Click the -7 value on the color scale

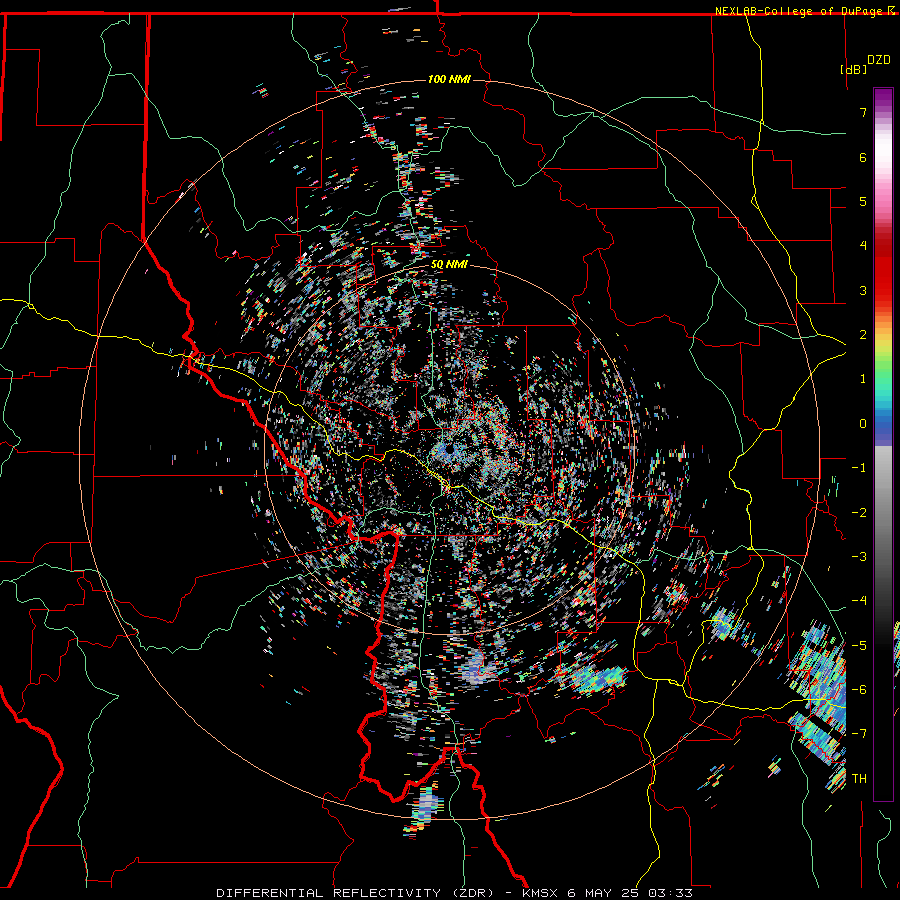click(859, 734)
